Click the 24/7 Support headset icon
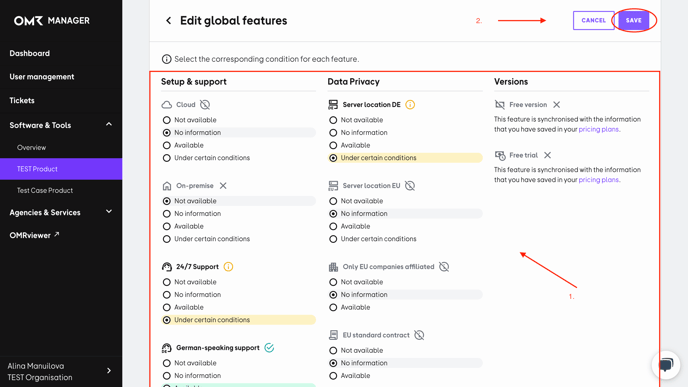The height and width of the screenshot is (387, 688). click(167, 267)
